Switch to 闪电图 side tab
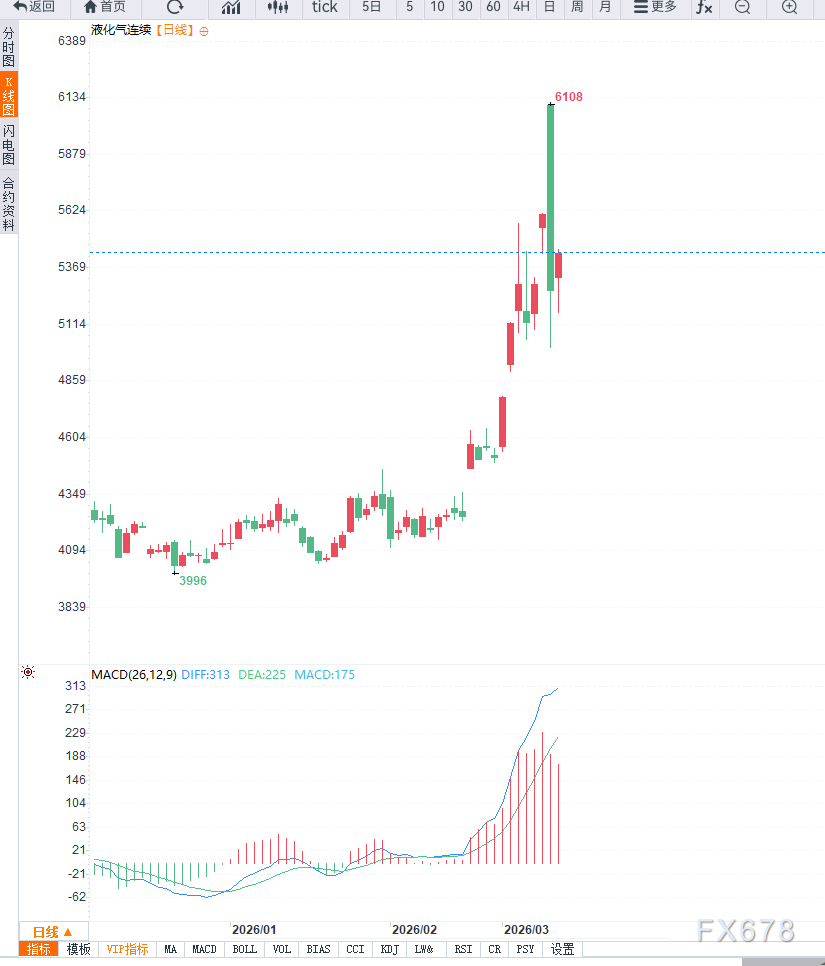The width and height of the screenshot is (825, 966). tap(9, 145)
